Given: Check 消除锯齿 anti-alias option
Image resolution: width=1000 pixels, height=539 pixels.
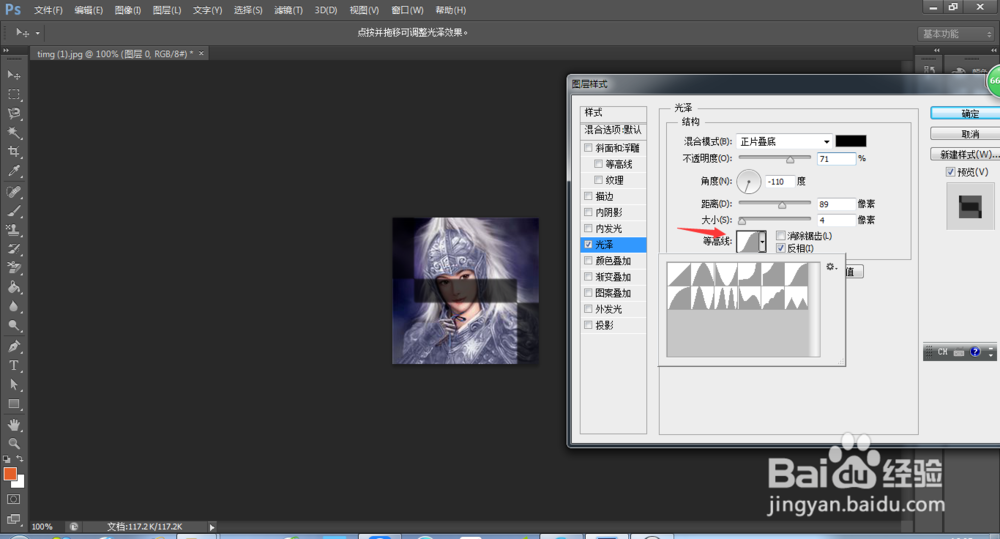Looking at the screenshot, I should coord(781,236).
